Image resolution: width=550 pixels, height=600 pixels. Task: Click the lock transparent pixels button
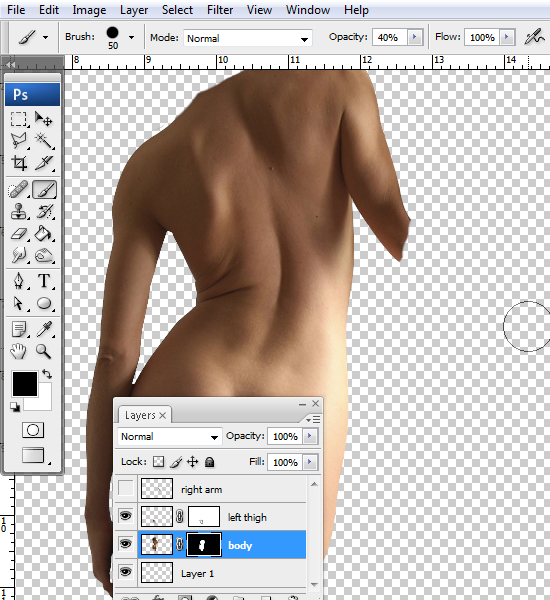158,462
